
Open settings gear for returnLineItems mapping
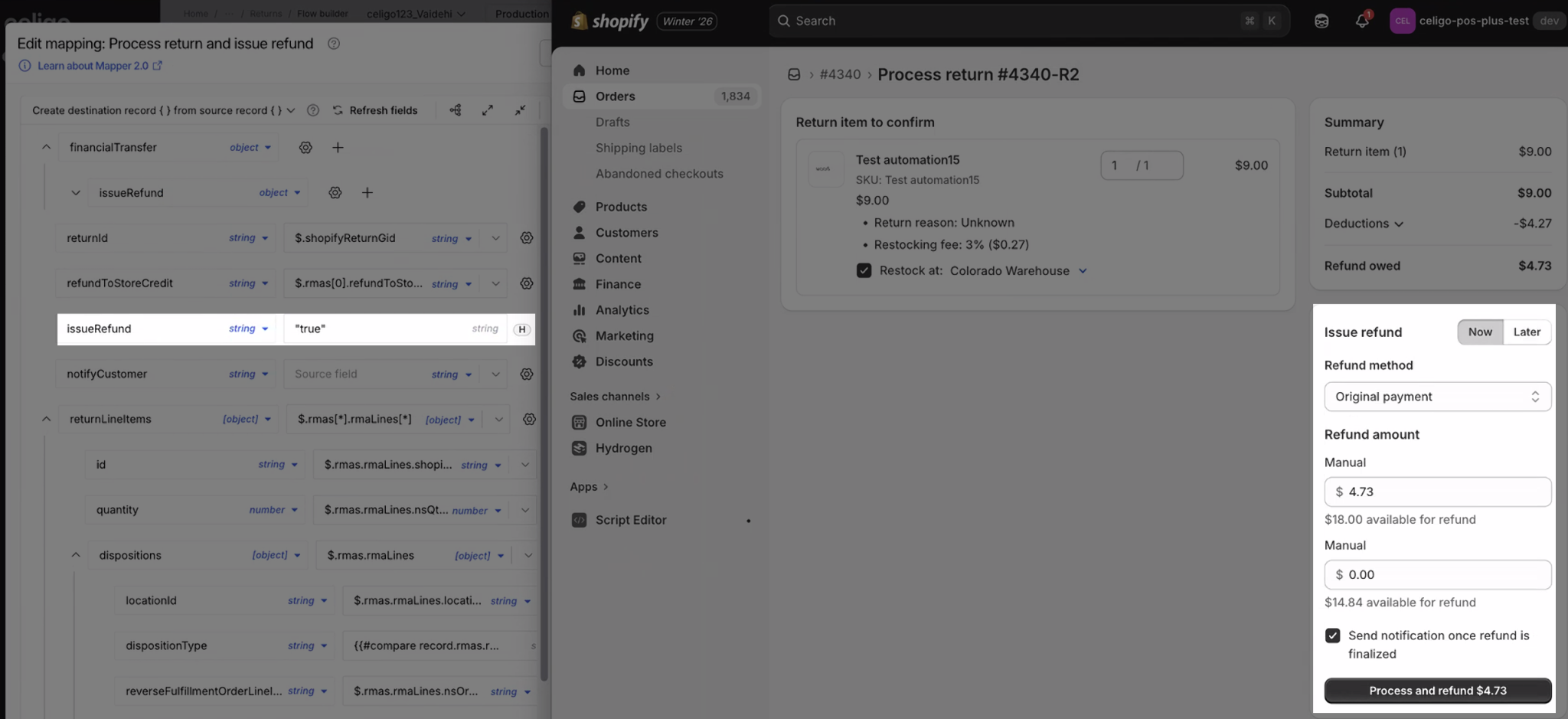(x=529, y=420)
